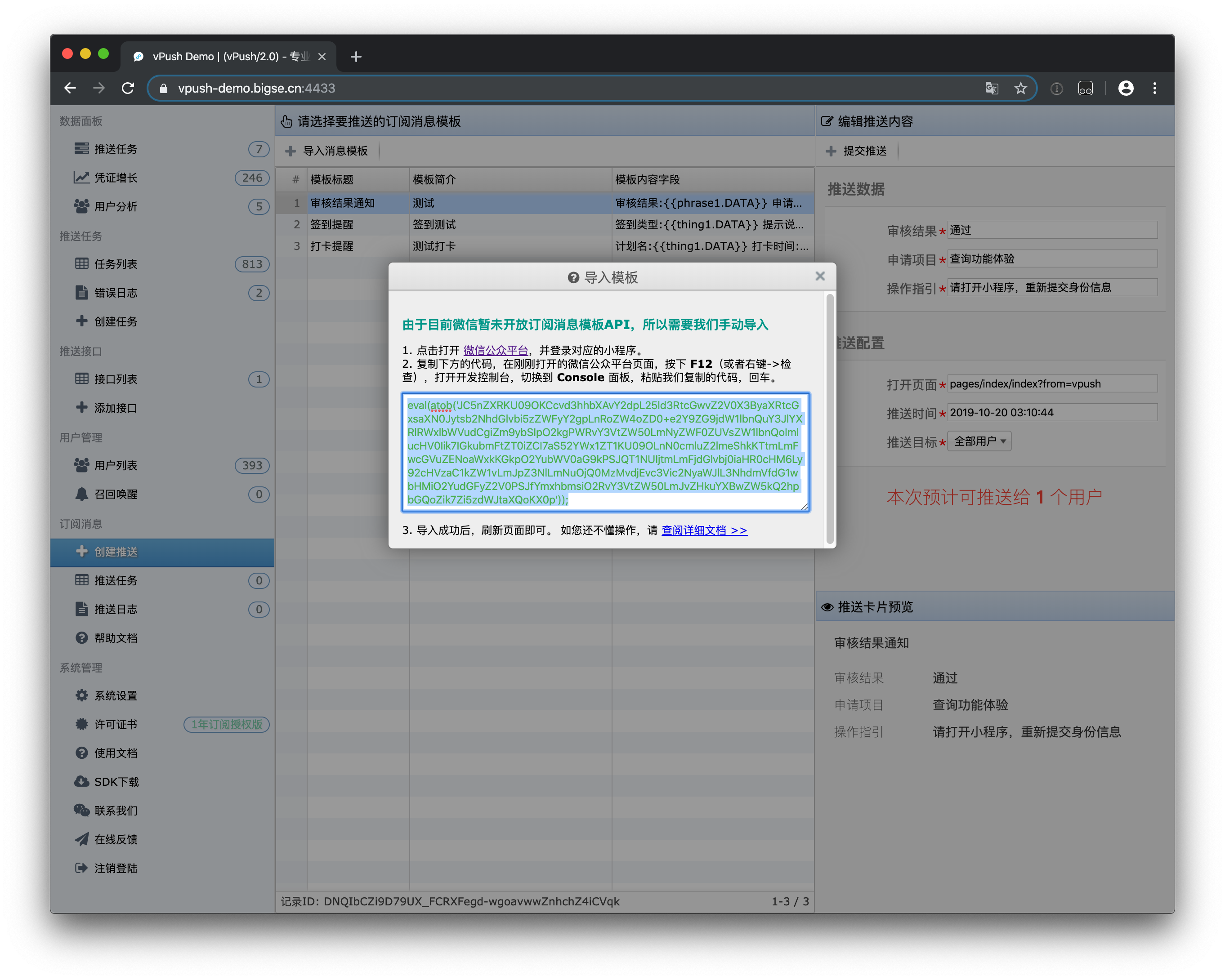
Task: Close the vPush Demo browser tab
Action: click(322, 56)
